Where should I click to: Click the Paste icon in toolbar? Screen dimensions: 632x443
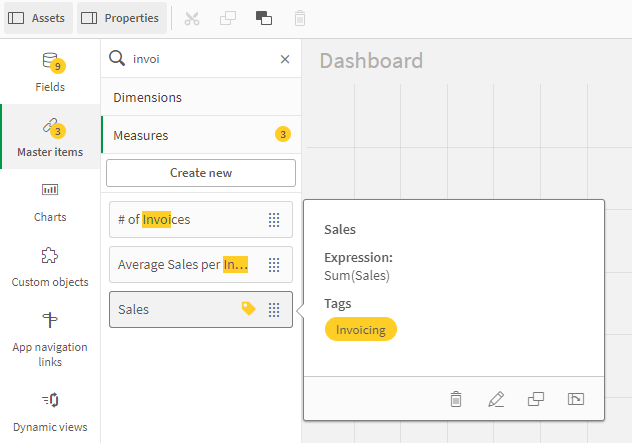pos(264,18)
